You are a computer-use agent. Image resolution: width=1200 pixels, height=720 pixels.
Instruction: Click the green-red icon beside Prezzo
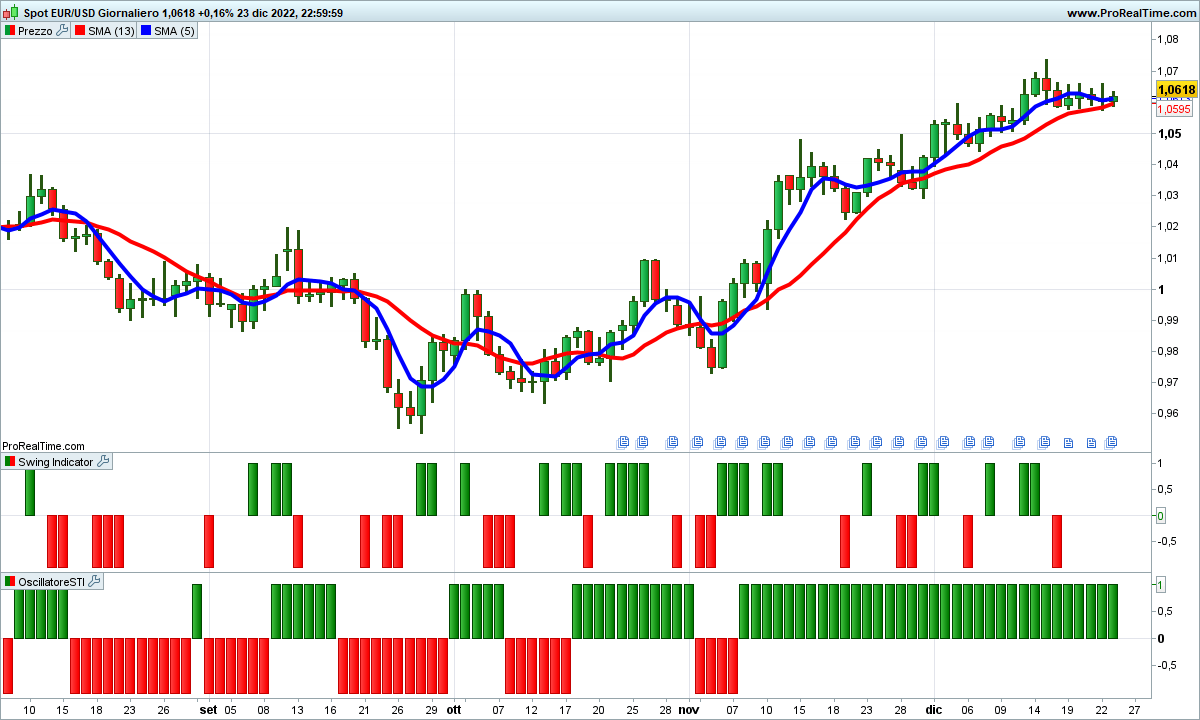[11, 31]
